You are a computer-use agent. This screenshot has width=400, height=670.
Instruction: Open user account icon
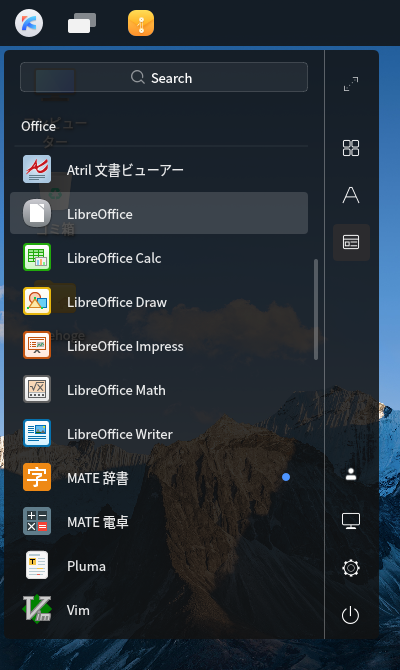click(351, 474)
